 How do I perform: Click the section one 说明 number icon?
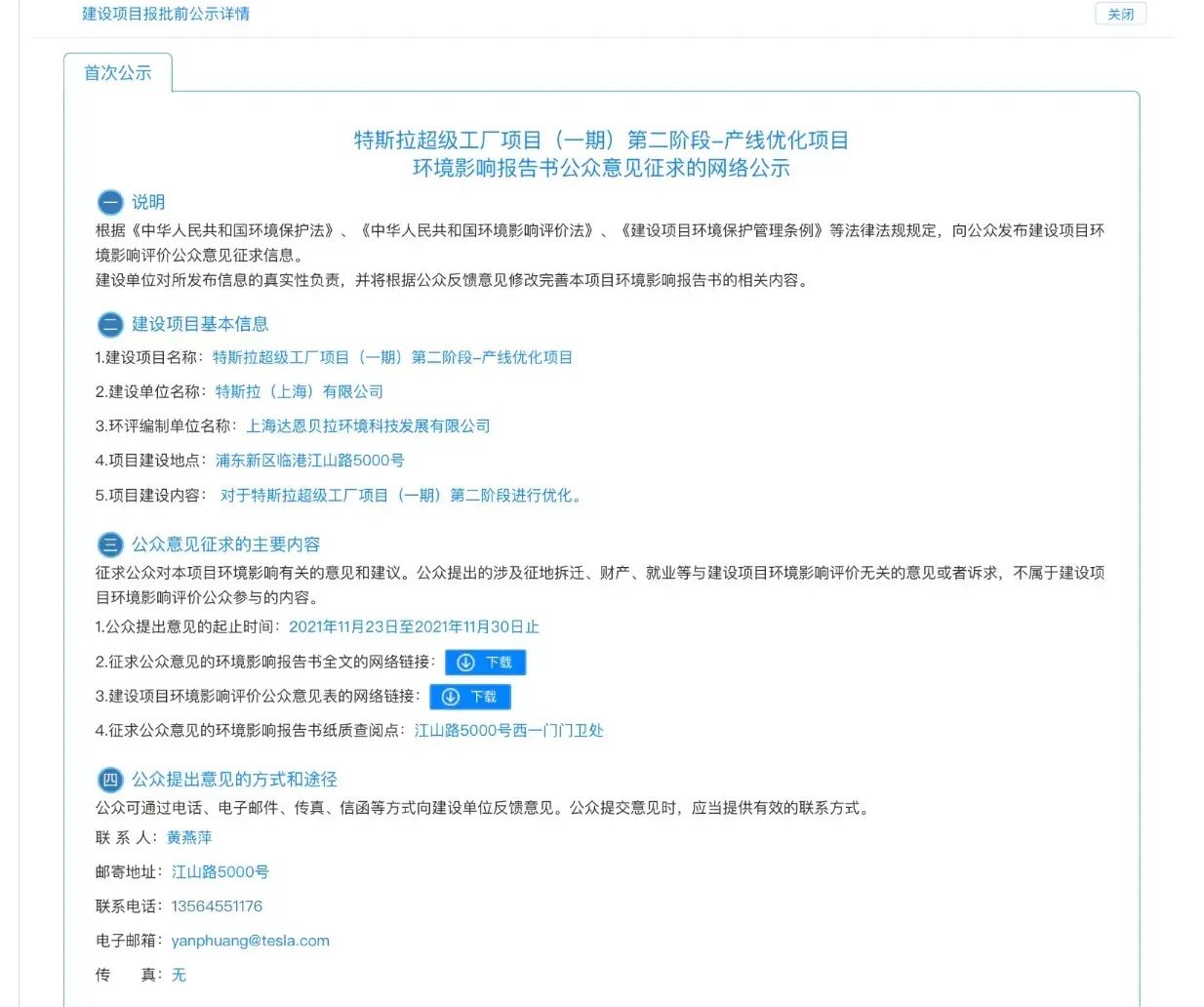109,202
